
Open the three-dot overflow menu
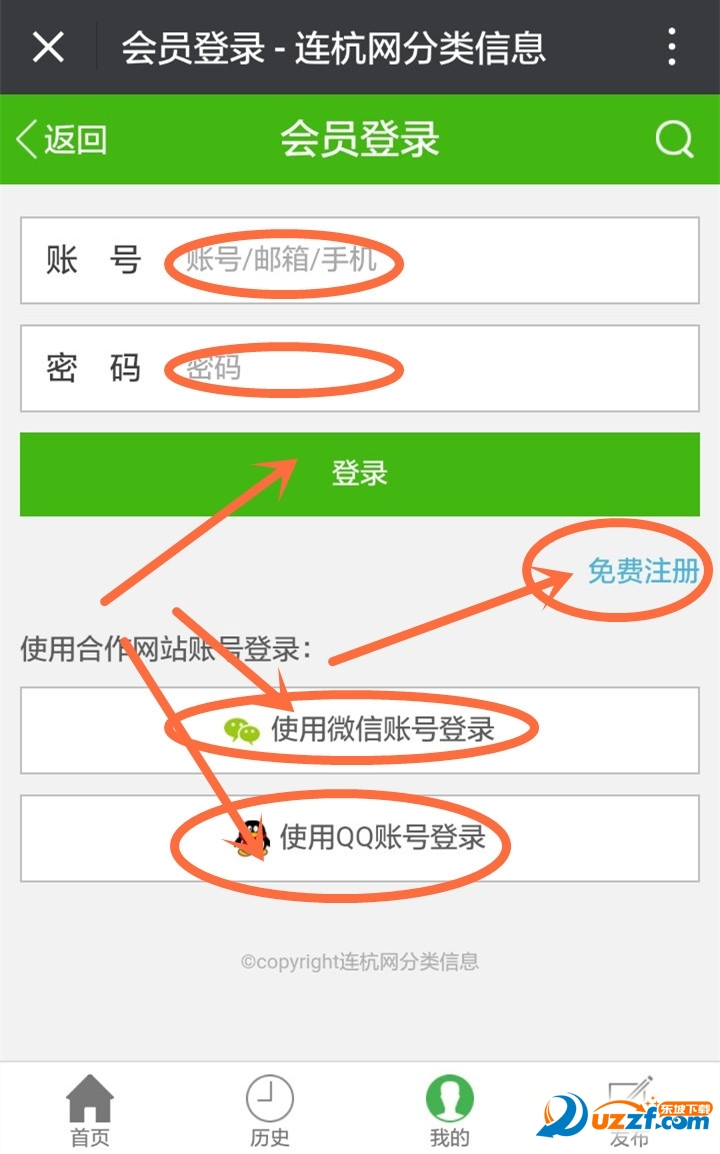(671, 47)
